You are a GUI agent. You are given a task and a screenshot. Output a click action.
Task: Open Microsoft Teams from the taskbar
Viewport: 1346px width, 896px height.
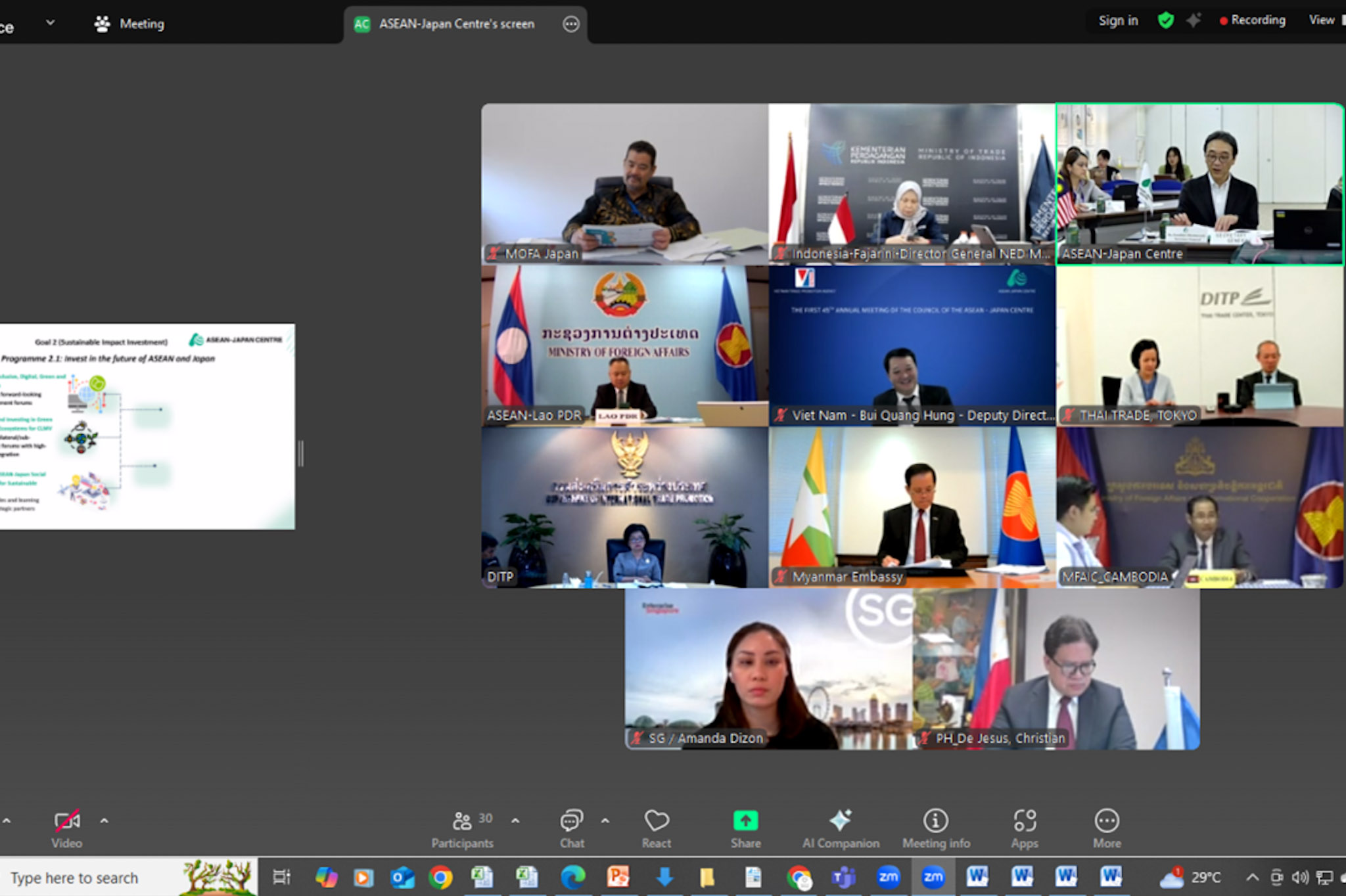point(843,877)
